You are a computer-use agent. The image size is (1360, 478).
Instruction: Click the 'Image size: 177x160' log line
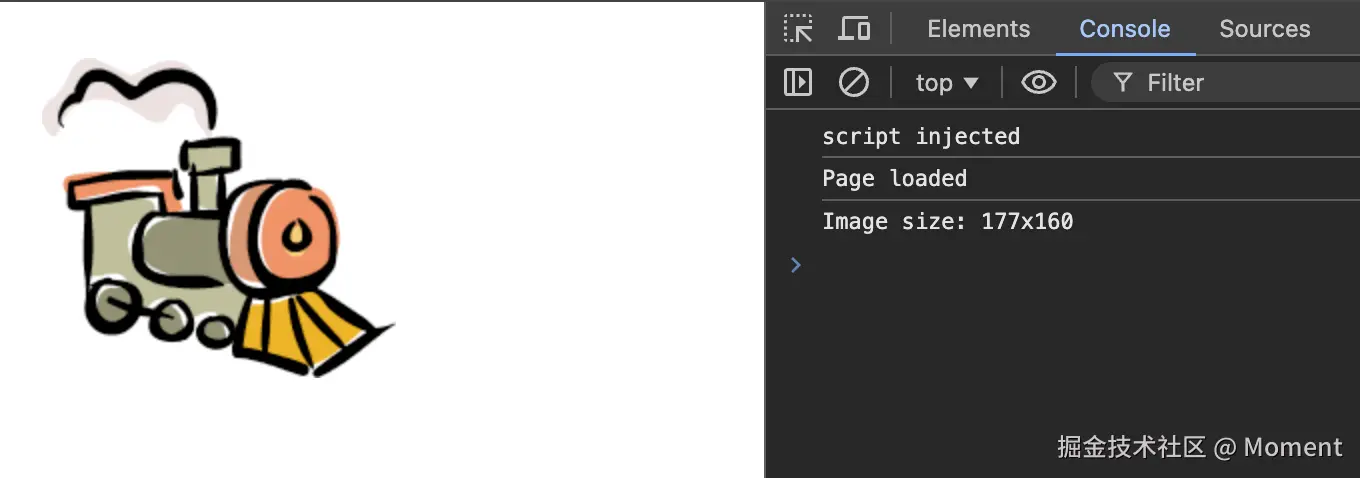tap(947, 221)
